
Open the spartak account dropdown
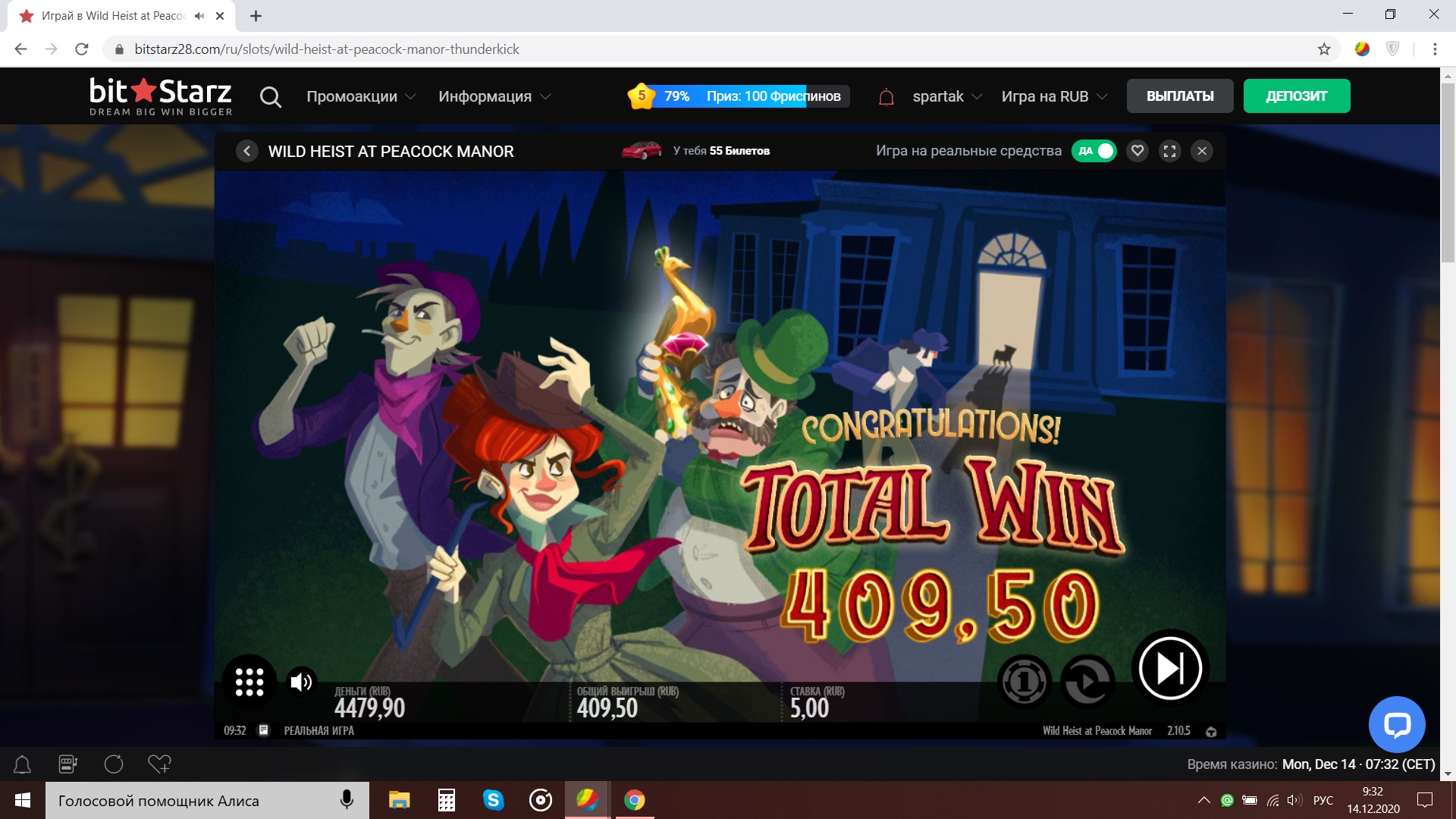pos(947,96)
